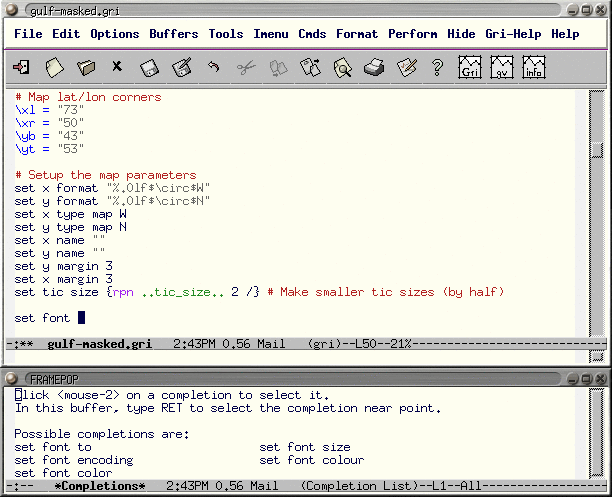Click the save diskette toolbar icon

pos(149,68)
